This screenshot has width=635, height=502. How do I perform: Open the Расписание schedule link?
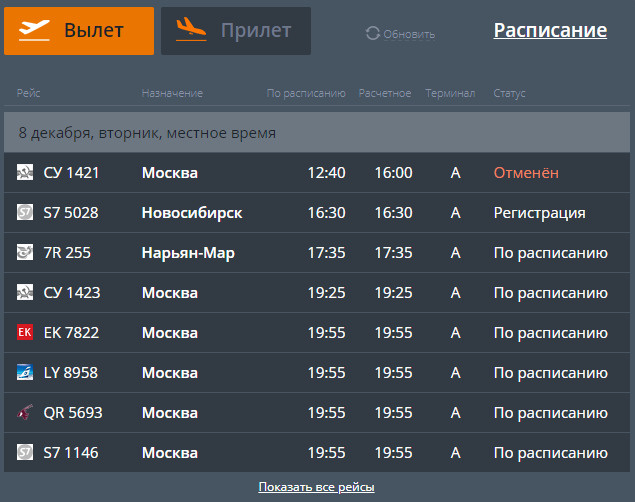550,30
